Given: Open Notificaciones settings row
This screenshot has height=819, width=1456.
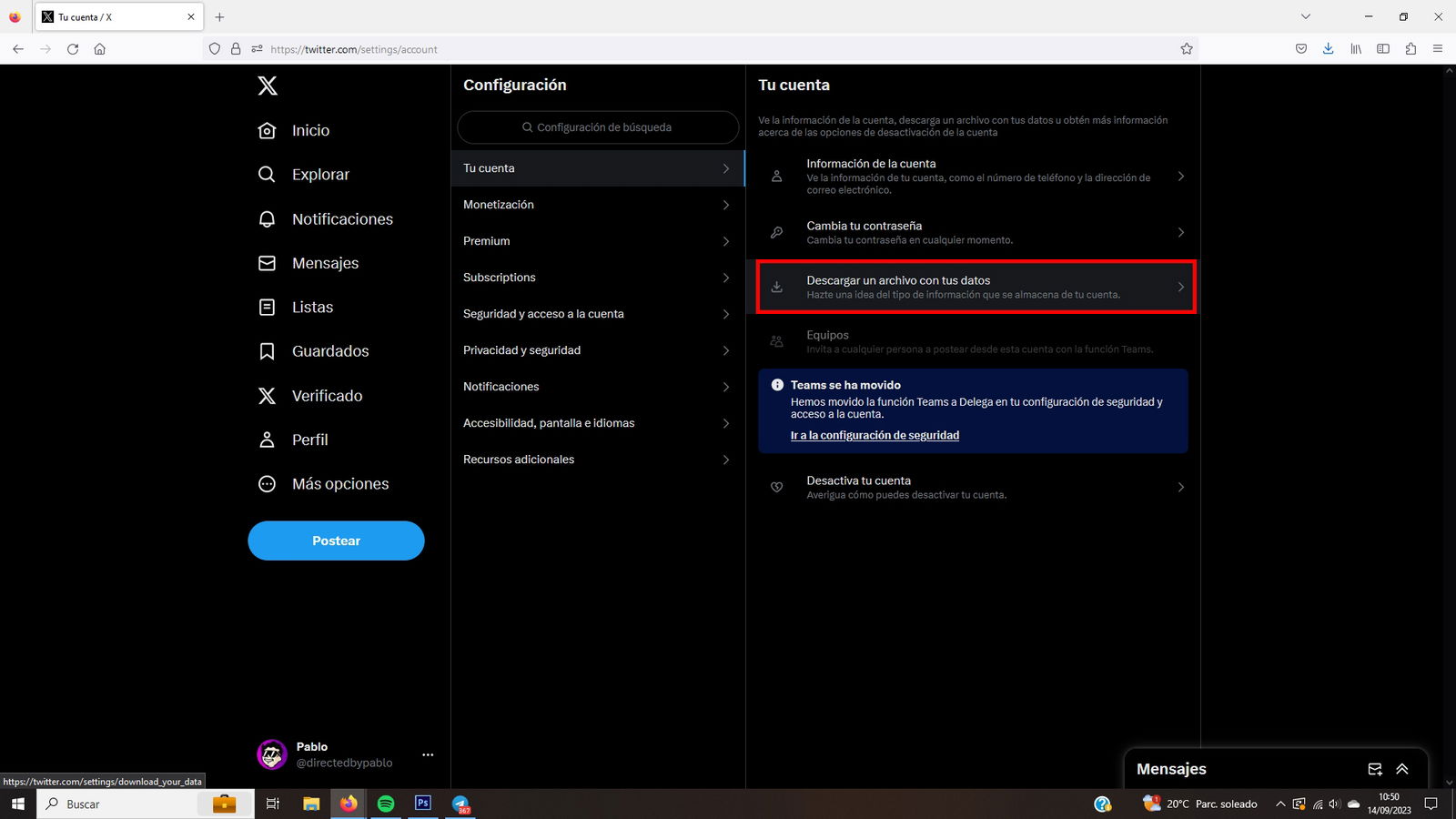Looking at the screenshot, I should (x=598, y=387).
